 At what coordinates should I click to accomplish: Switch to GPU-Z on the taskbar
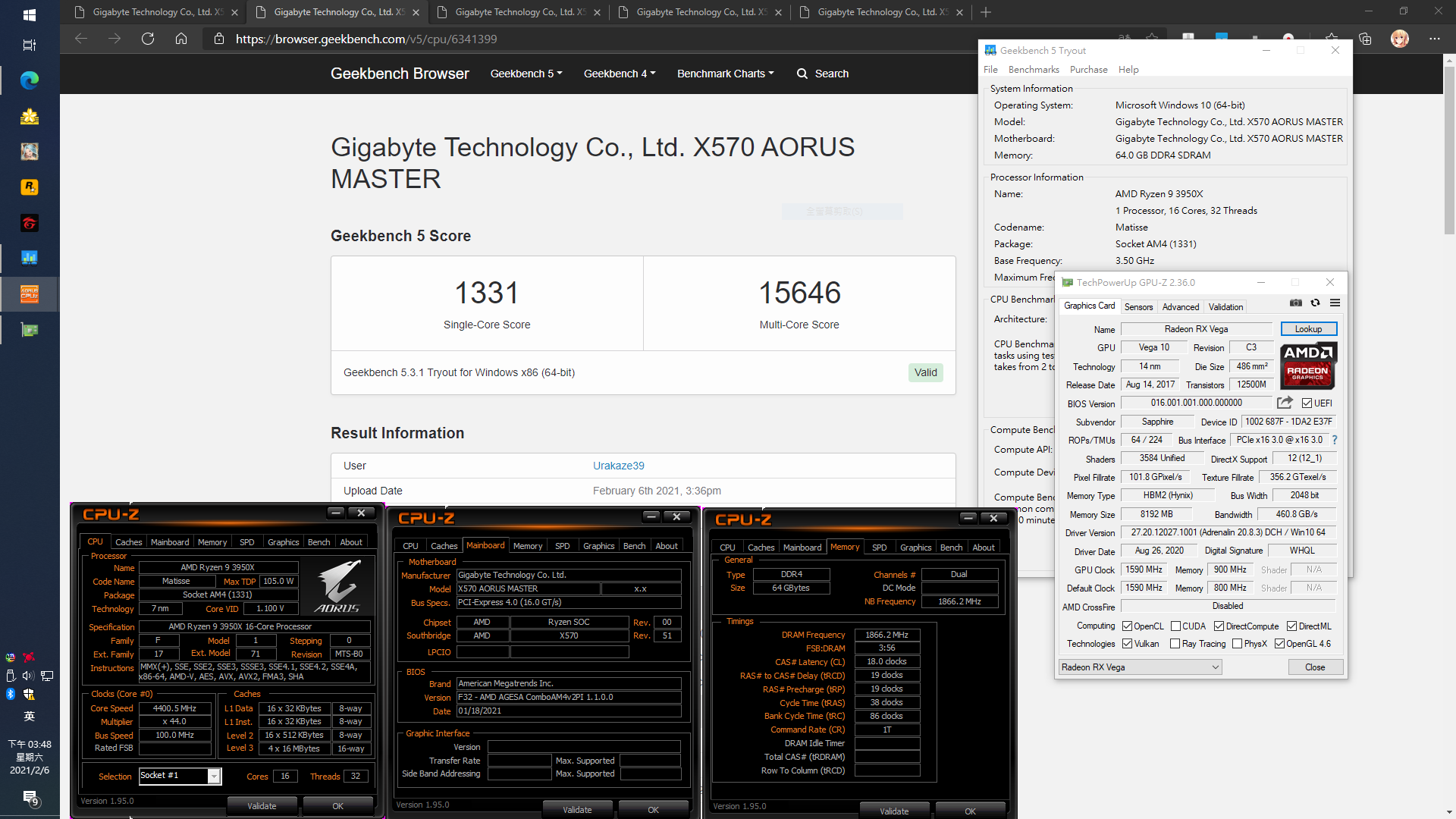[x=30, y=330]
